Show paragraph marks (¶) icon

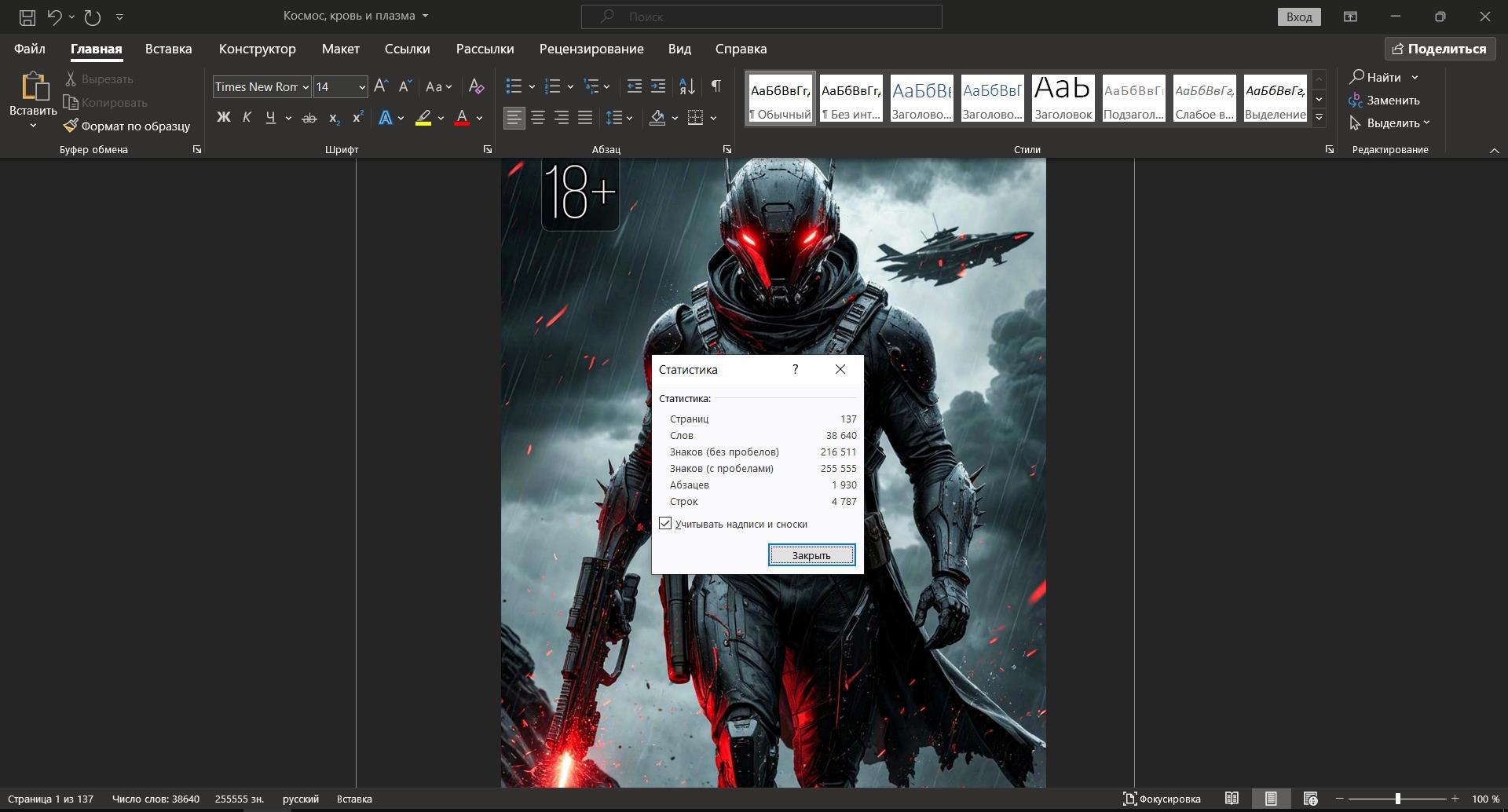716,86
